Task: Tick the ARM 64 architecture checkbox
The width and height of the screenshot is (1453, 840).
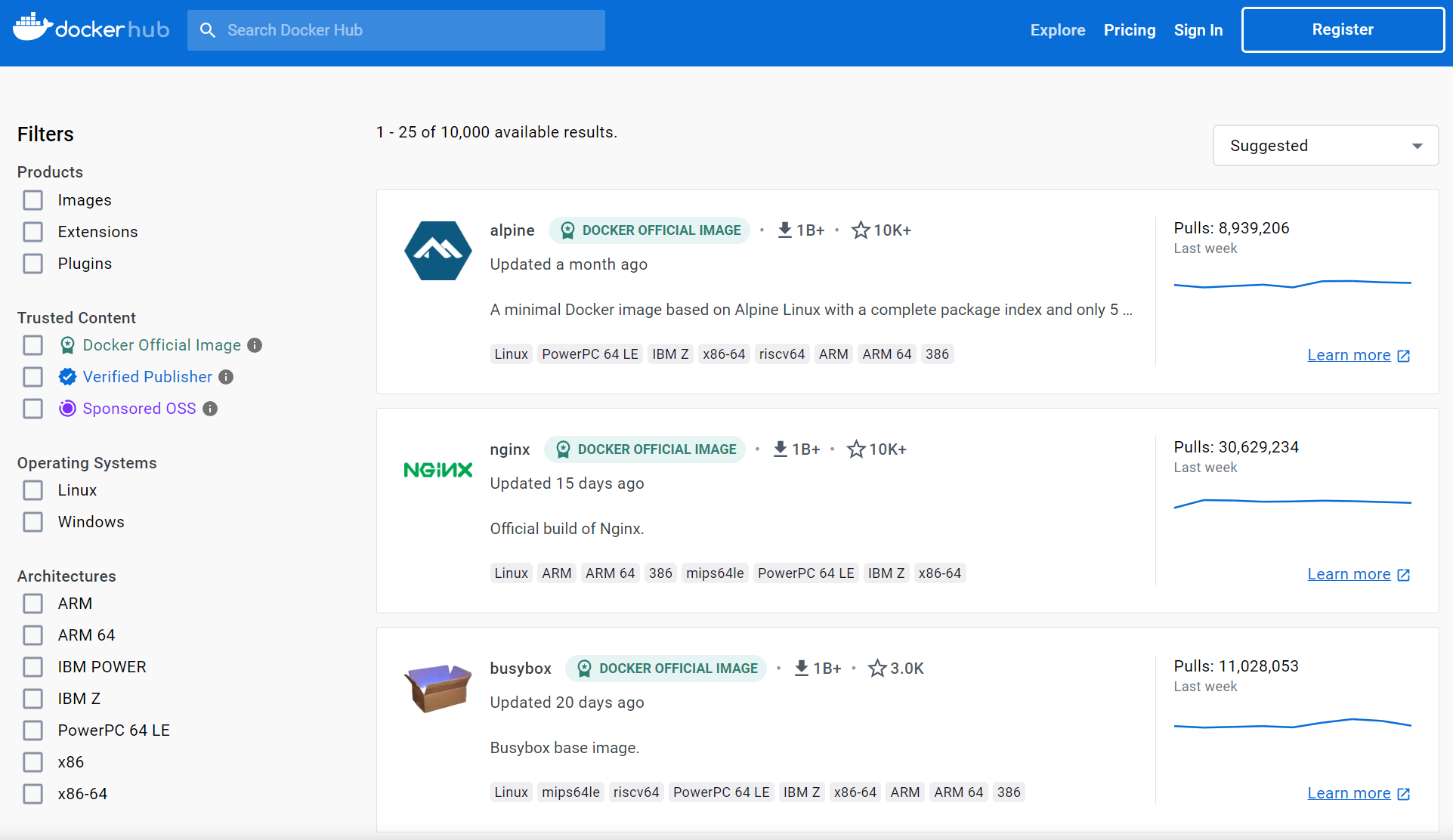Action: point(32,635)
